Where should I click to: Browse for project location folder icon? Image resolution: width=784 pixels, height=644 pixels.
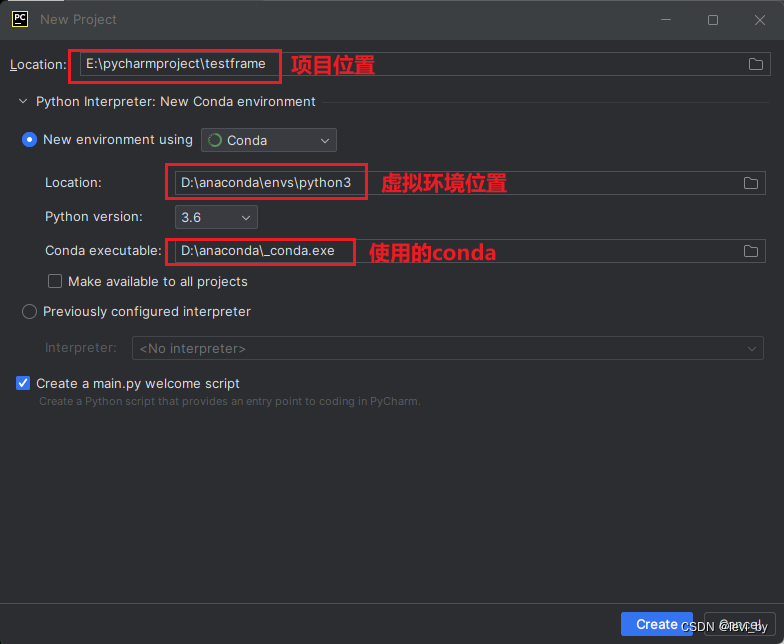click(756, 64)
